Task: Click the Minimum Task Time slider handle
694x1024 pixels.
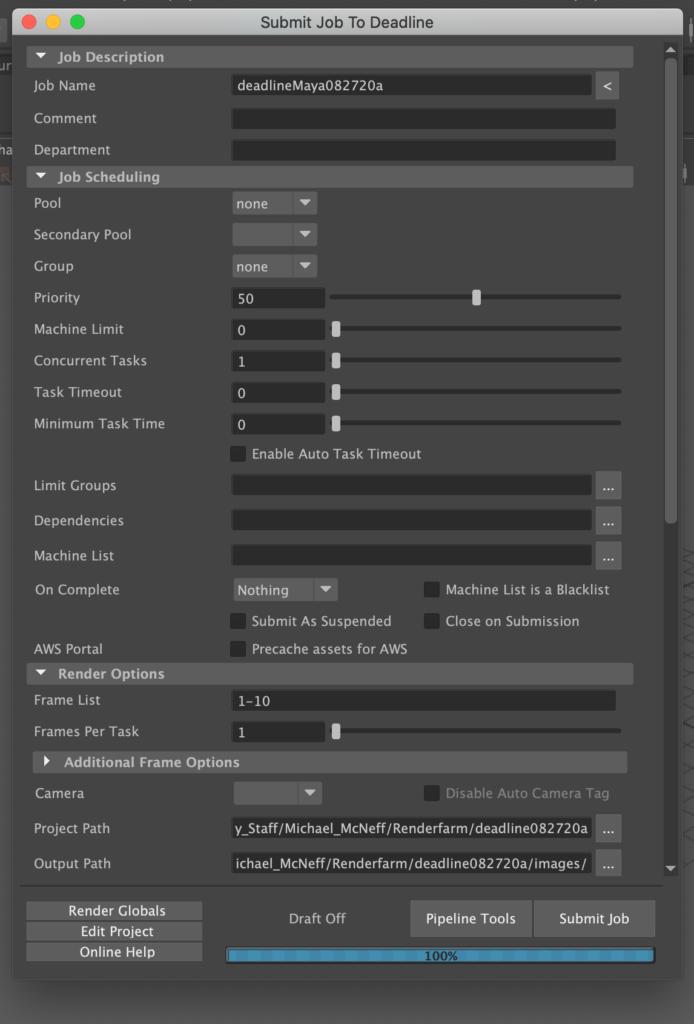Action: pyautogui.click(x=336, y=424)
